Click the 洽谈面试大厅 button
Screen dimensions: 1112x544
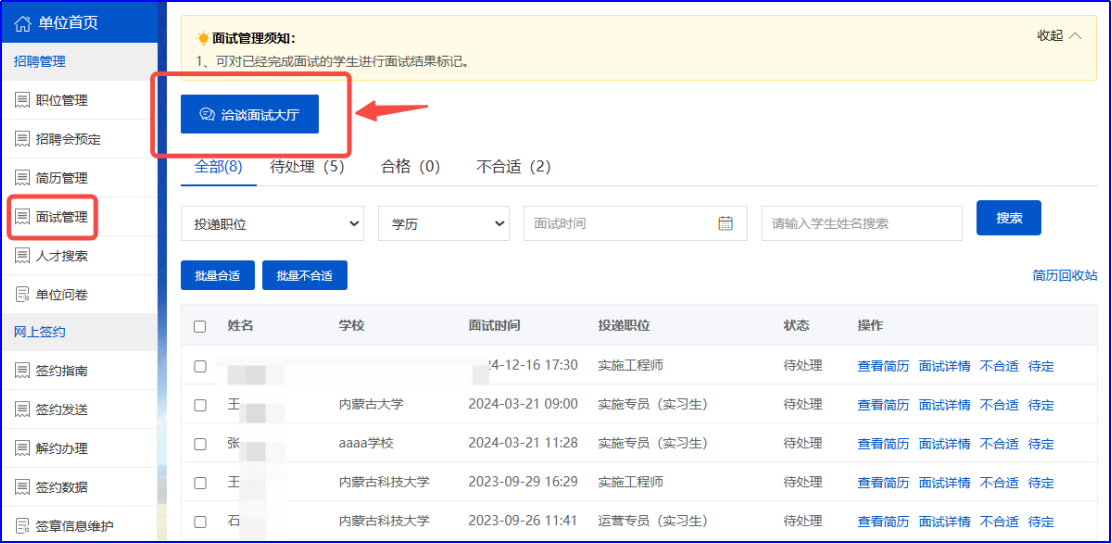pos(249,114)
